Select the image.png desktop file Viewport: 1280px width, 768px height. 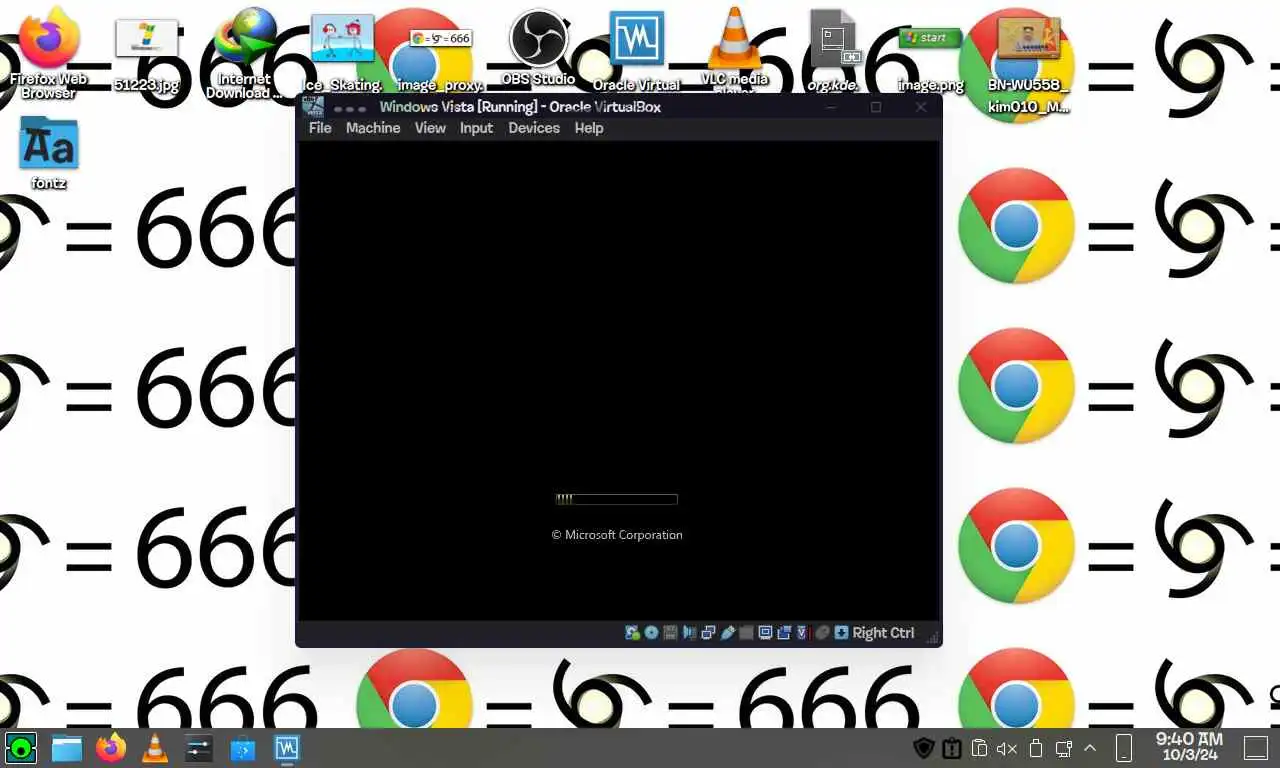coord(930,58)
